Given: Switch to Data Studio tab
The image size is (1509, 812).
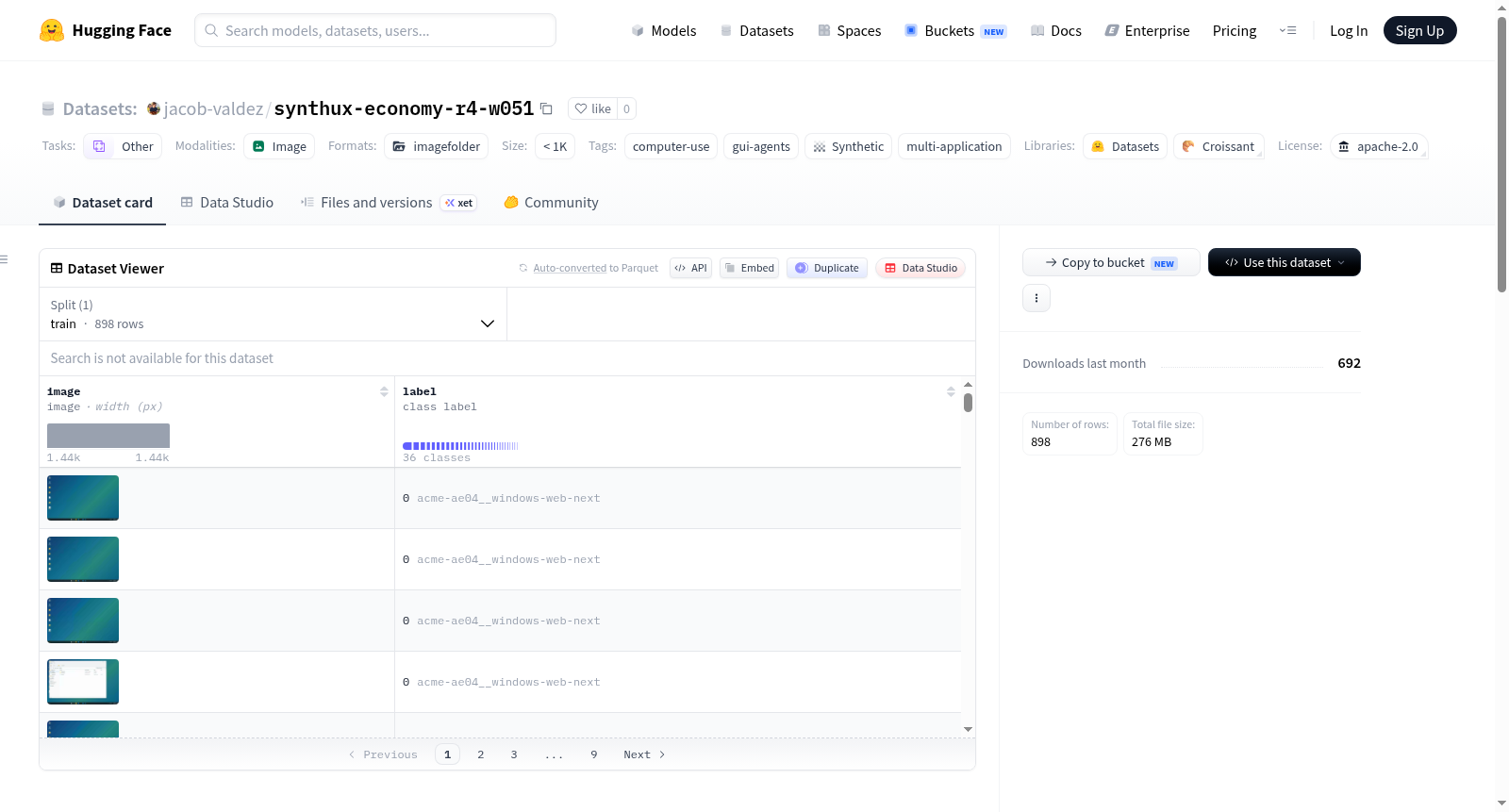Looking at the screenshot, I should [227, 202].
